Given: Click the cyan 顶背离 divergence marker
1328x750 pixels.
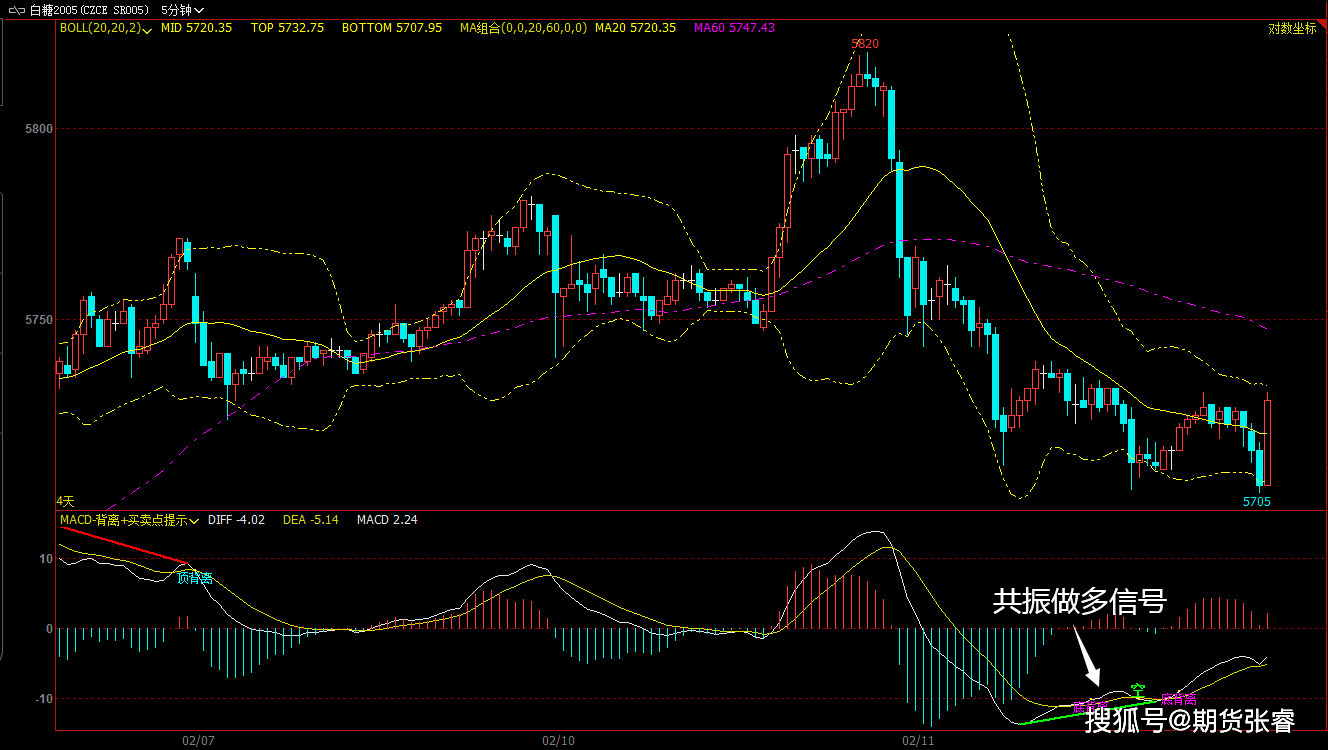Looking at the screenshot, I should (194, 577).
